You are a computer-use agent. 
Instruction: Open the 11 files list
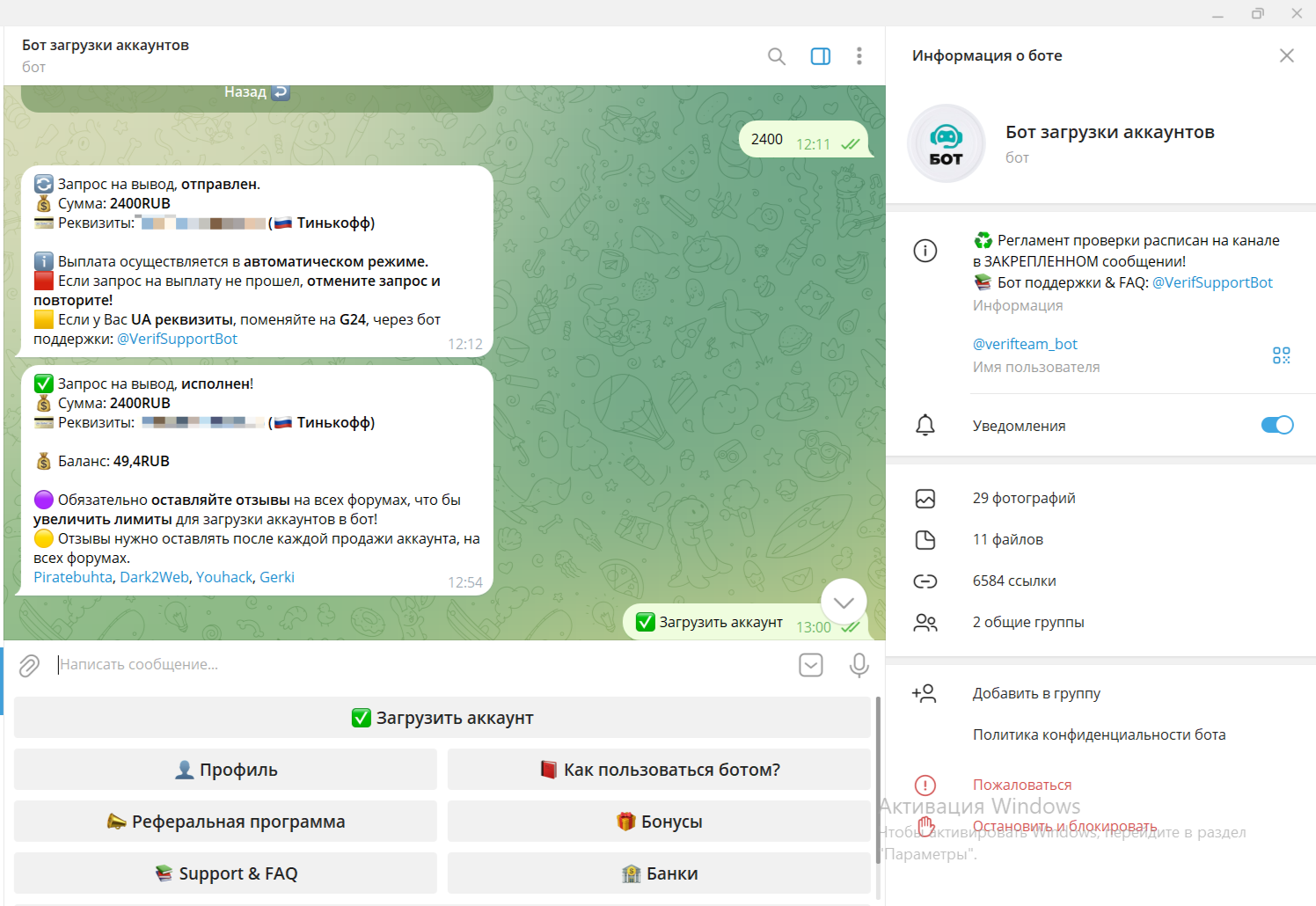click(x=1007, y=539)
